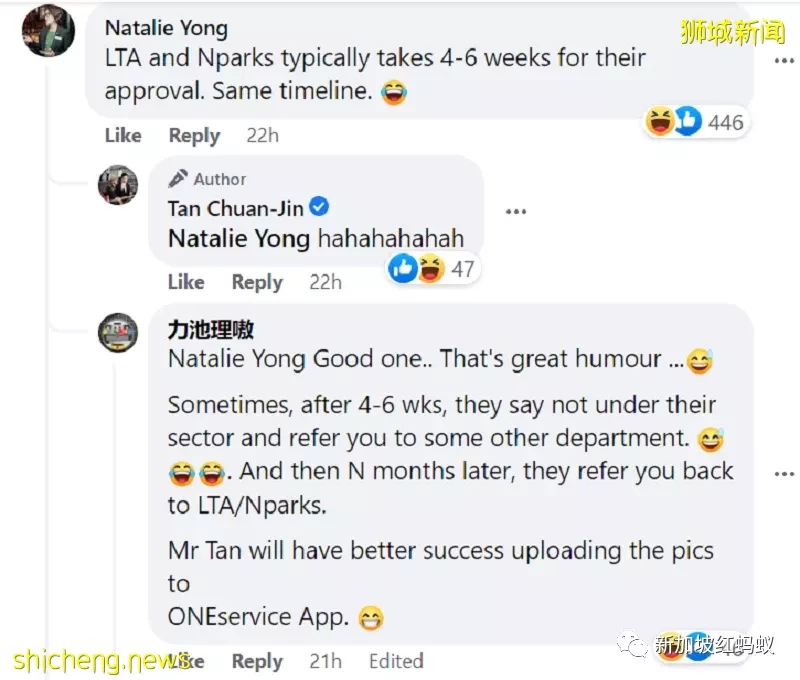Click the blue like reaction icon beside 47
Screen dimensions: 800x680
[x=403, y=268]
